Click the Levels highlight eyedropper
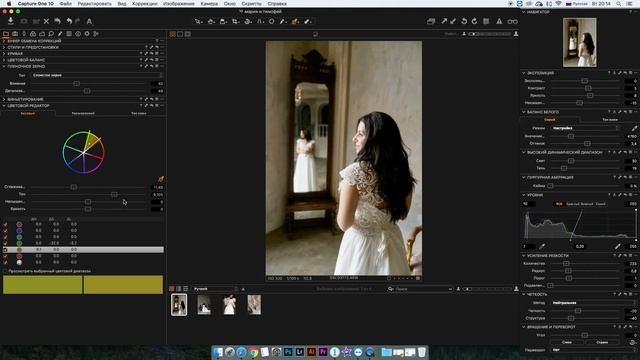The image size is (640, 360). (618, 246)
